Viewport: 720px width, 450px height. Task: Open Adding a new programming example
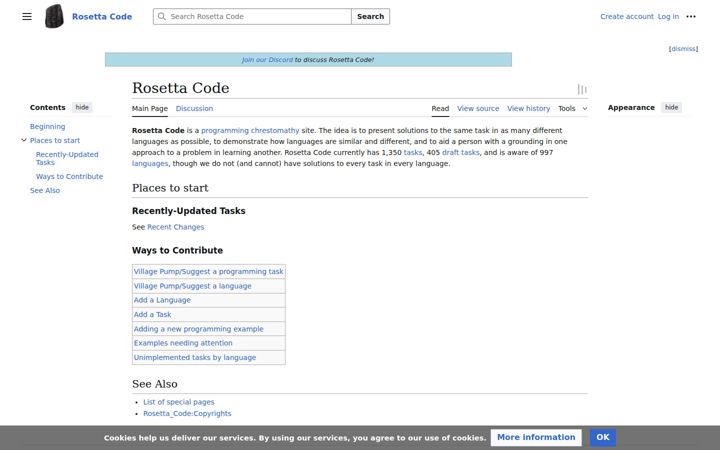[198, 329]
